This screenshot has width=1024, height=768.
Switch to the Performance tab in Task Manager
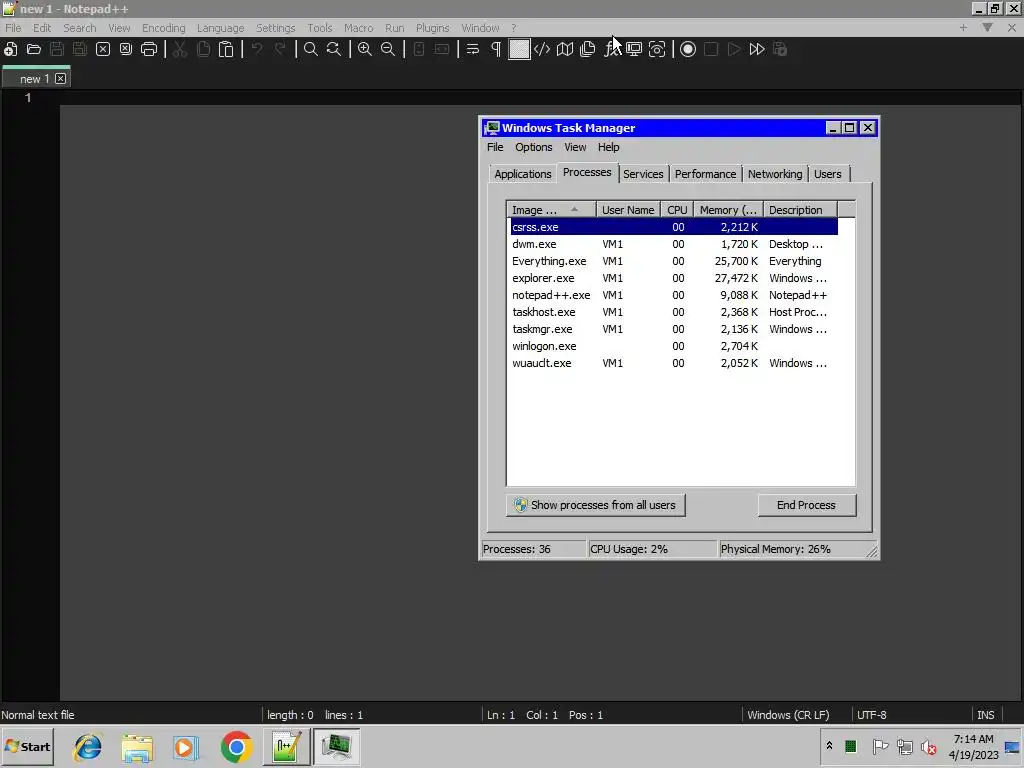[x=705, y=174]
